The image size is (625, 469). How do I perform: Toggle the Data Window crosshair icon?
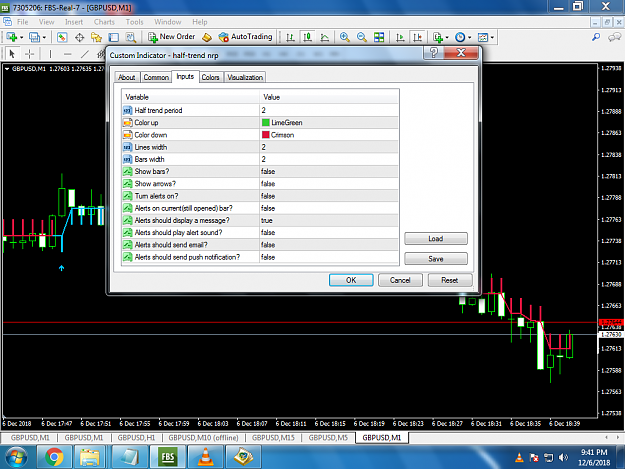coord(79,37)
